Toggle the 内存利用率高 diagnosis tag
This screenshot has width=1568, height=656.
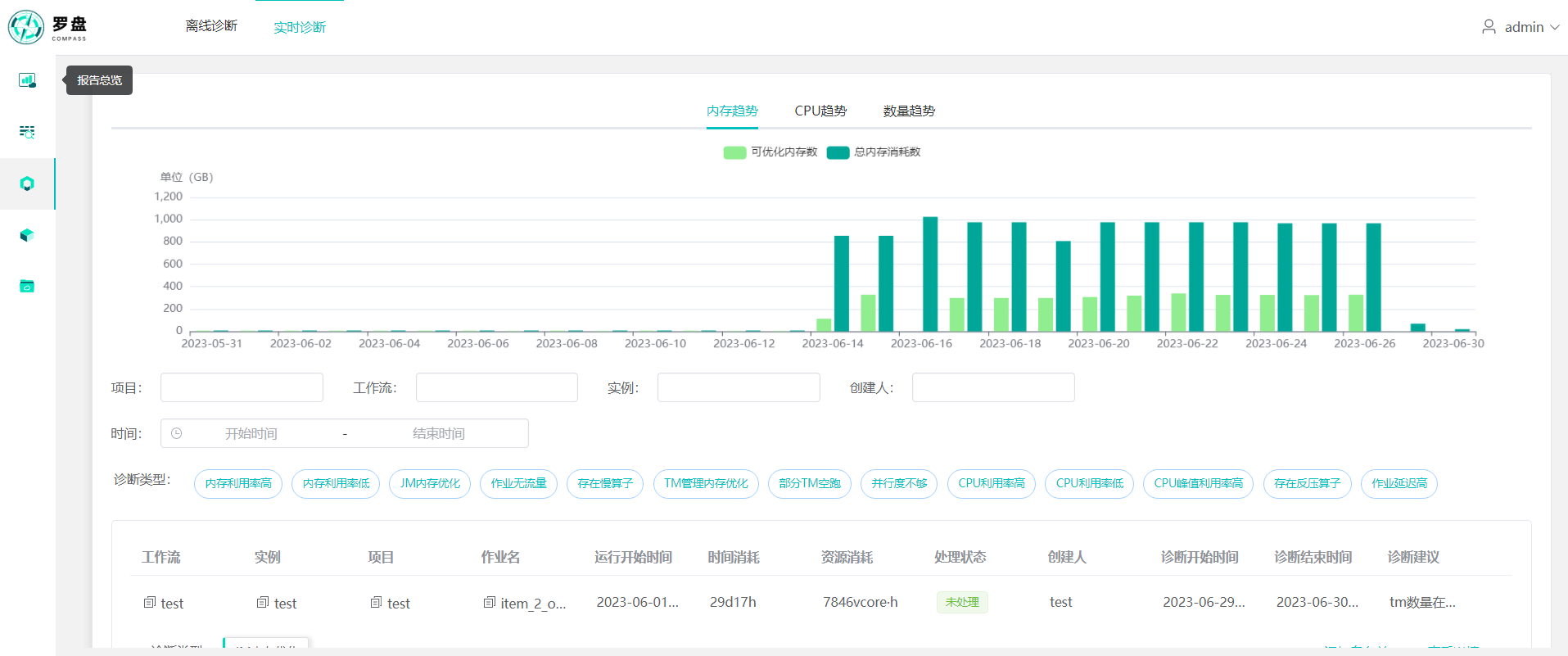pyautogui.click(x=238, y=483)
